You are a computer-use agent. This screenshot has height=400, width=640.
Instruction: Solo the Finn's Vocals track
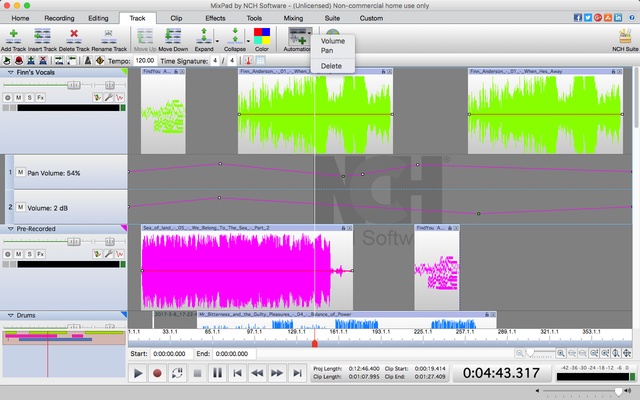tap(29, 98)
